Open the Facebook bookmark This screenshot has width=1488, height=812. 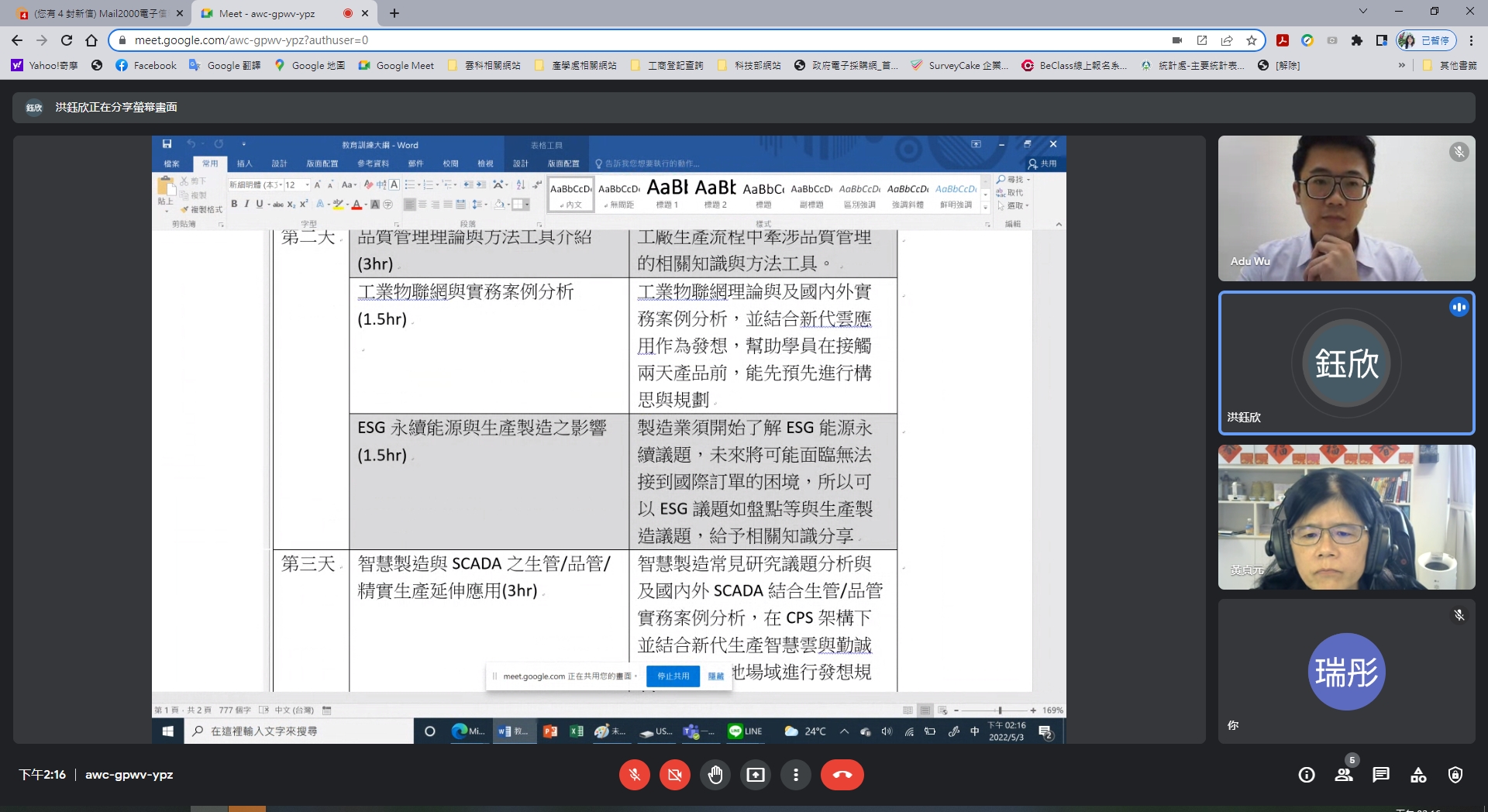click(x=146, y=66)
